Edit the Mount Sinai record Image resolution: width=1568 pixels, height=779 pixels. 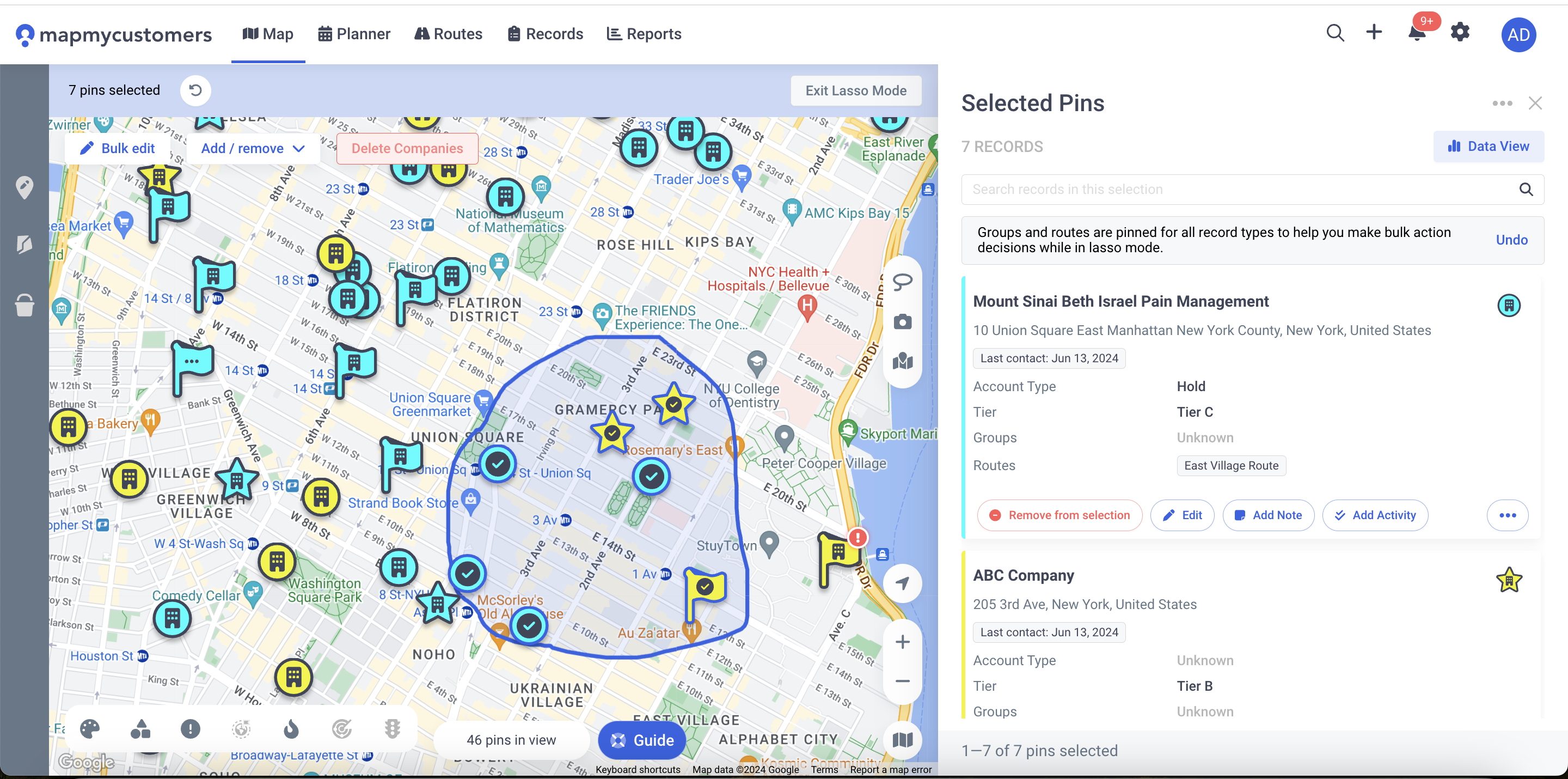pyautogui.click(x=1182, y=515)
